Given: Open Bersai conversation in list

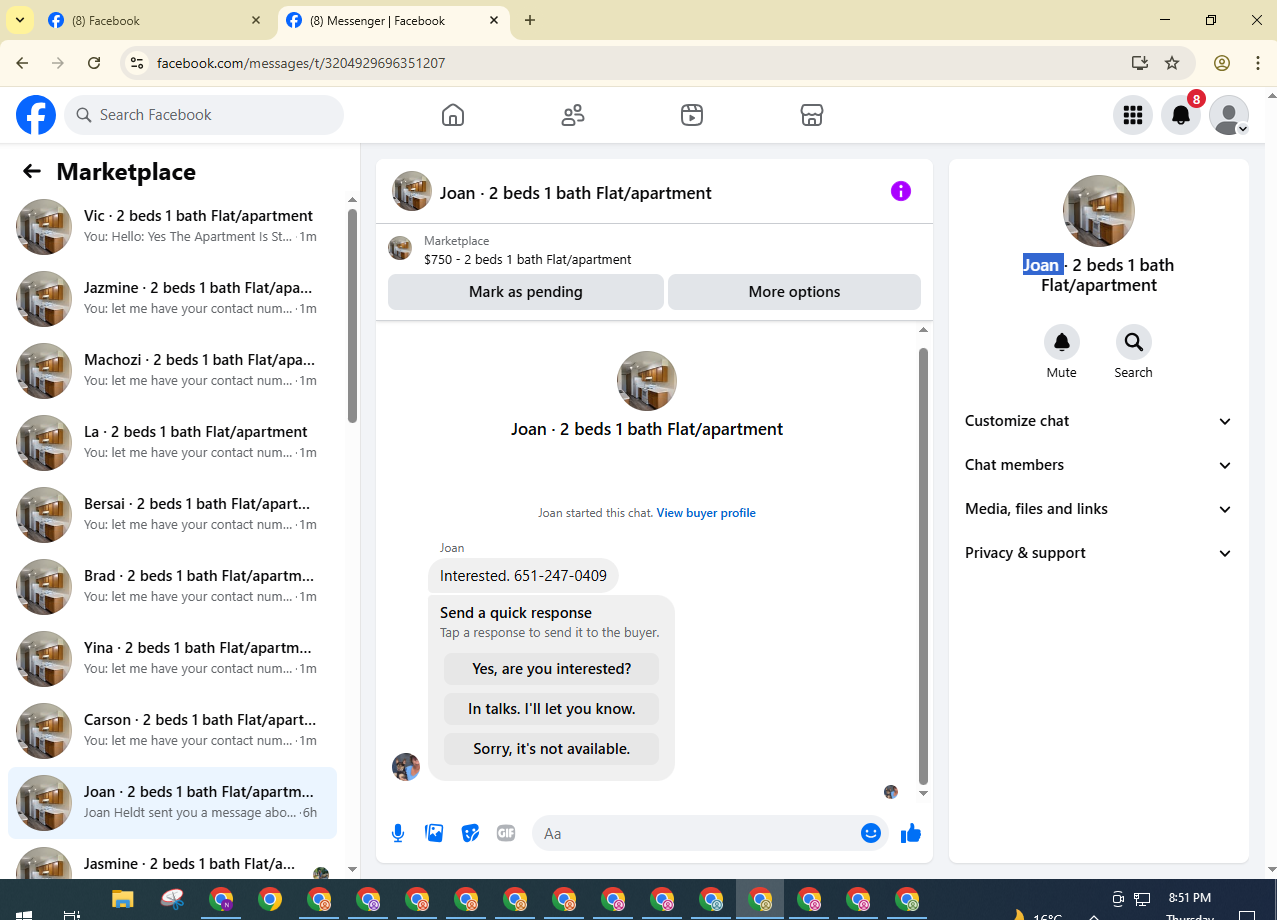Looking at the screenshot, I should (172, 514).
